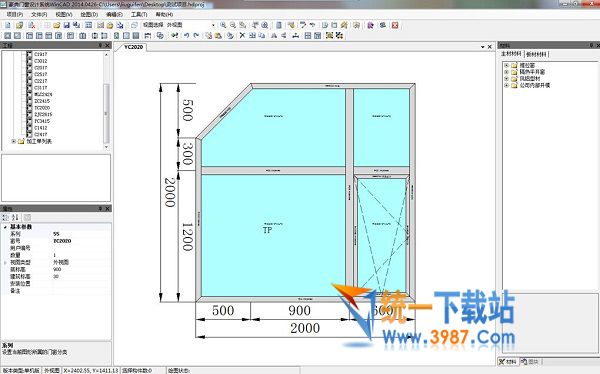Expand the 推拉窗 material folder
Image resolution: width=600 pixels, height=374 pixels.
507,65
